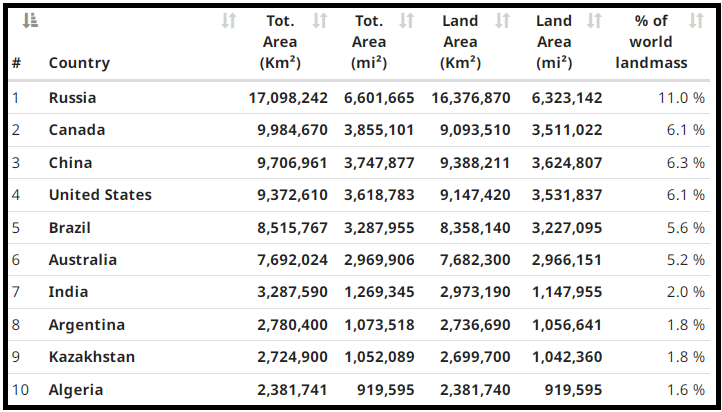Select Canada land area 9,093,510
The image size is (722, 412).
(475, 130)
